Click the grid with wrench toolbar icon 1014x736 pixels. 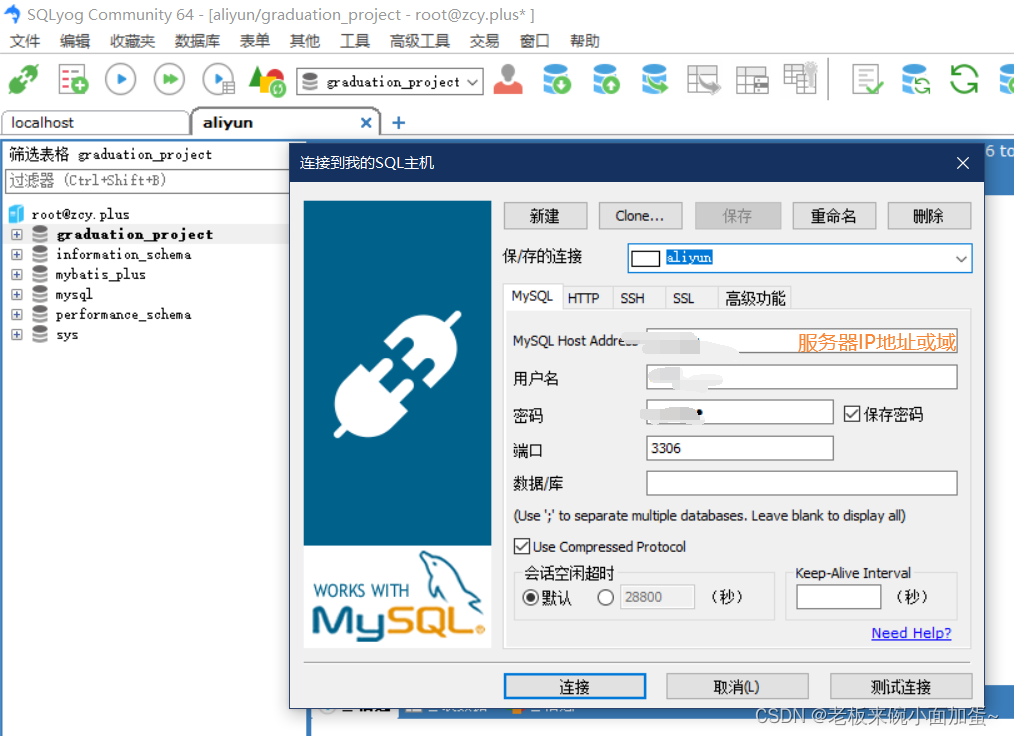pos(801,78)
